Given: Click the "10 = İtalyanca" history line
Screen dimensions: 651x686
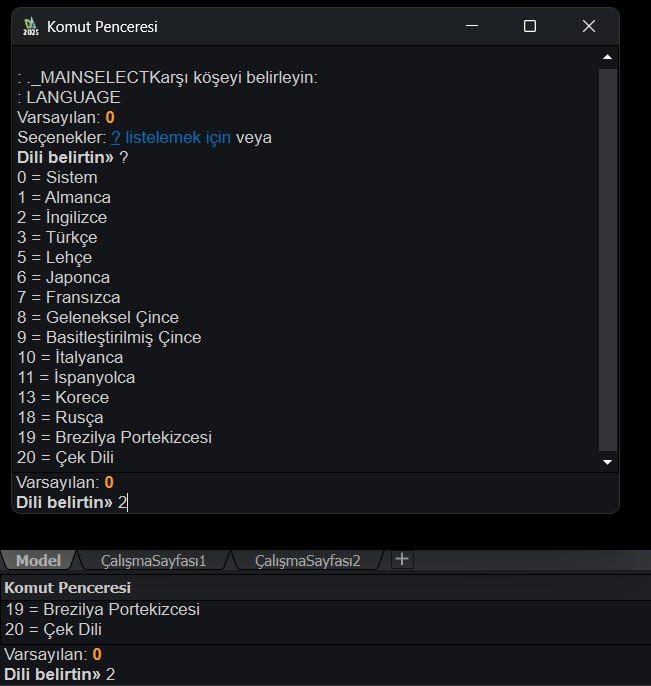Looking at the screenshot, I should pyautogui.click(x=70, y=357).
